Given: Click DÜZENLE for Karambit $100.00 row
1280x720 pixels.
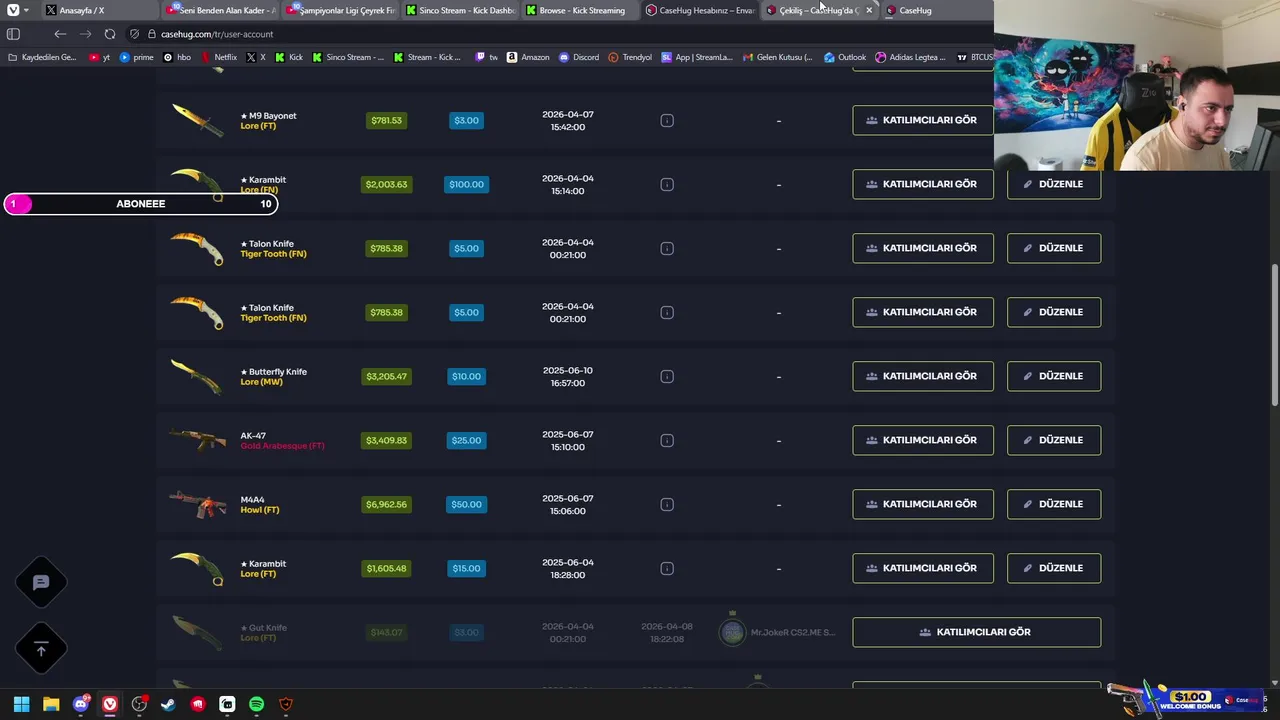Looking at the screenshot, I should coord(1054,184).
